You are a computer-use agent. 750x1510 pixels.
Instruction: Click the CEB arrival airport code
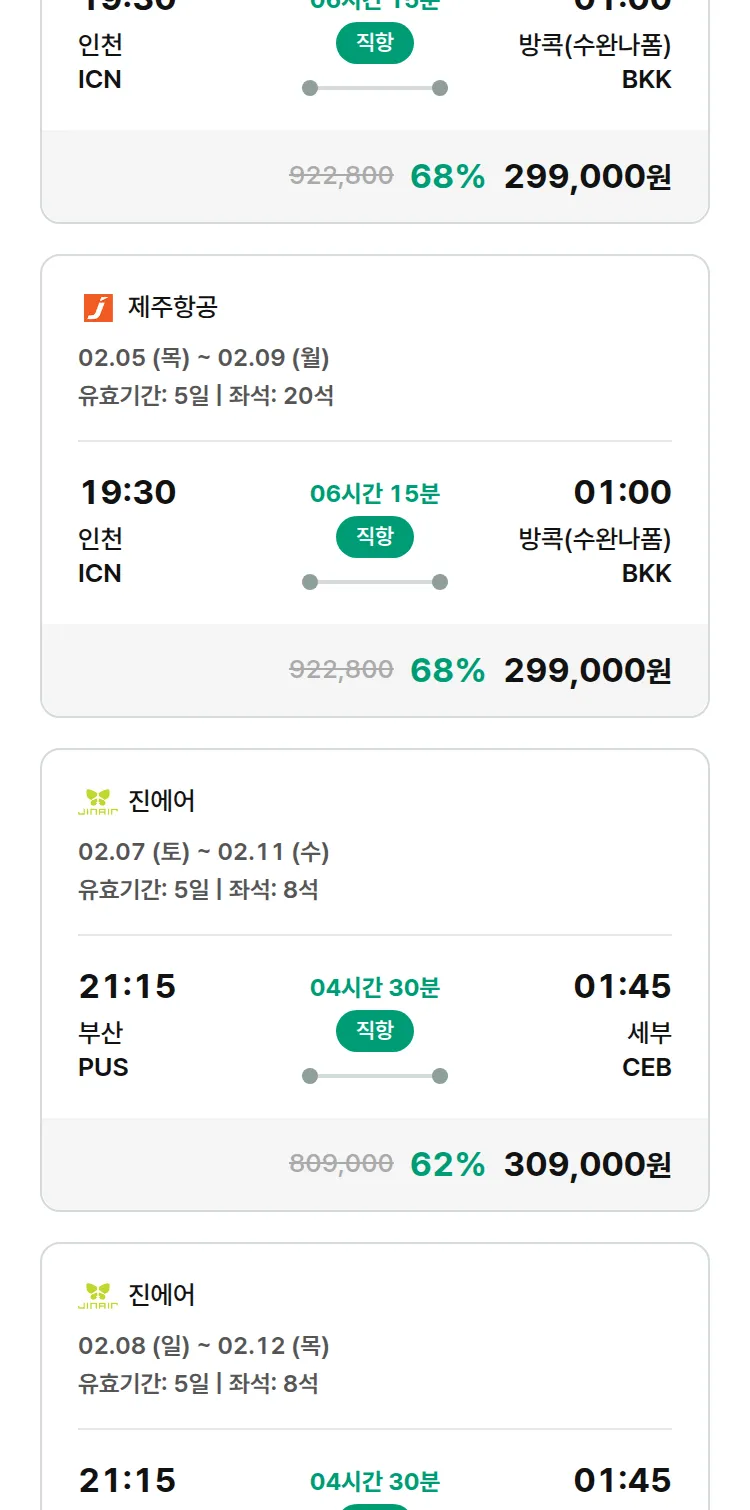tap(647, 1067)
